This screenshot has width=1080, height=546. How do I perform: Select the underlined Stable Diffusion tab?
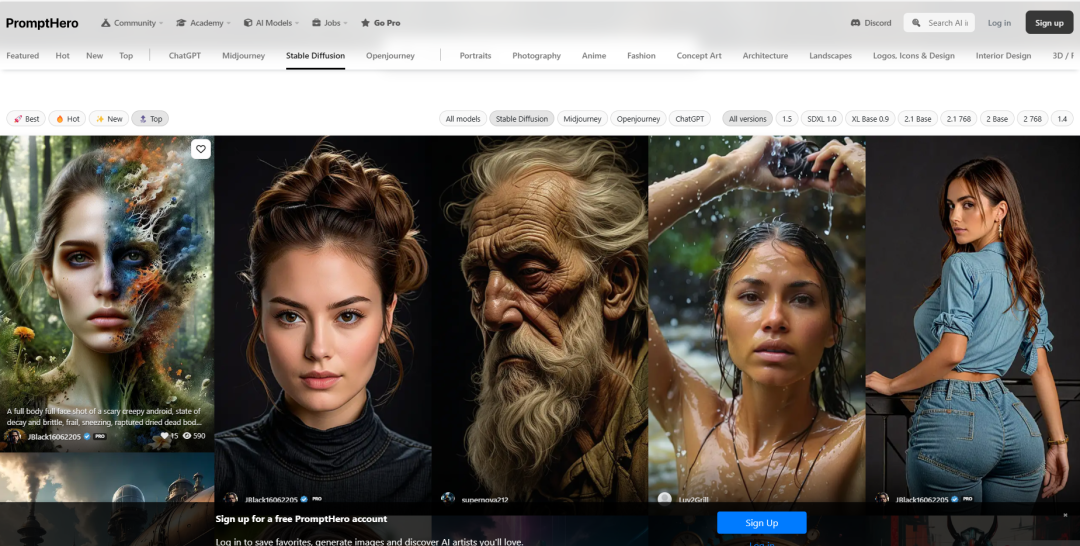coord(315,56)
